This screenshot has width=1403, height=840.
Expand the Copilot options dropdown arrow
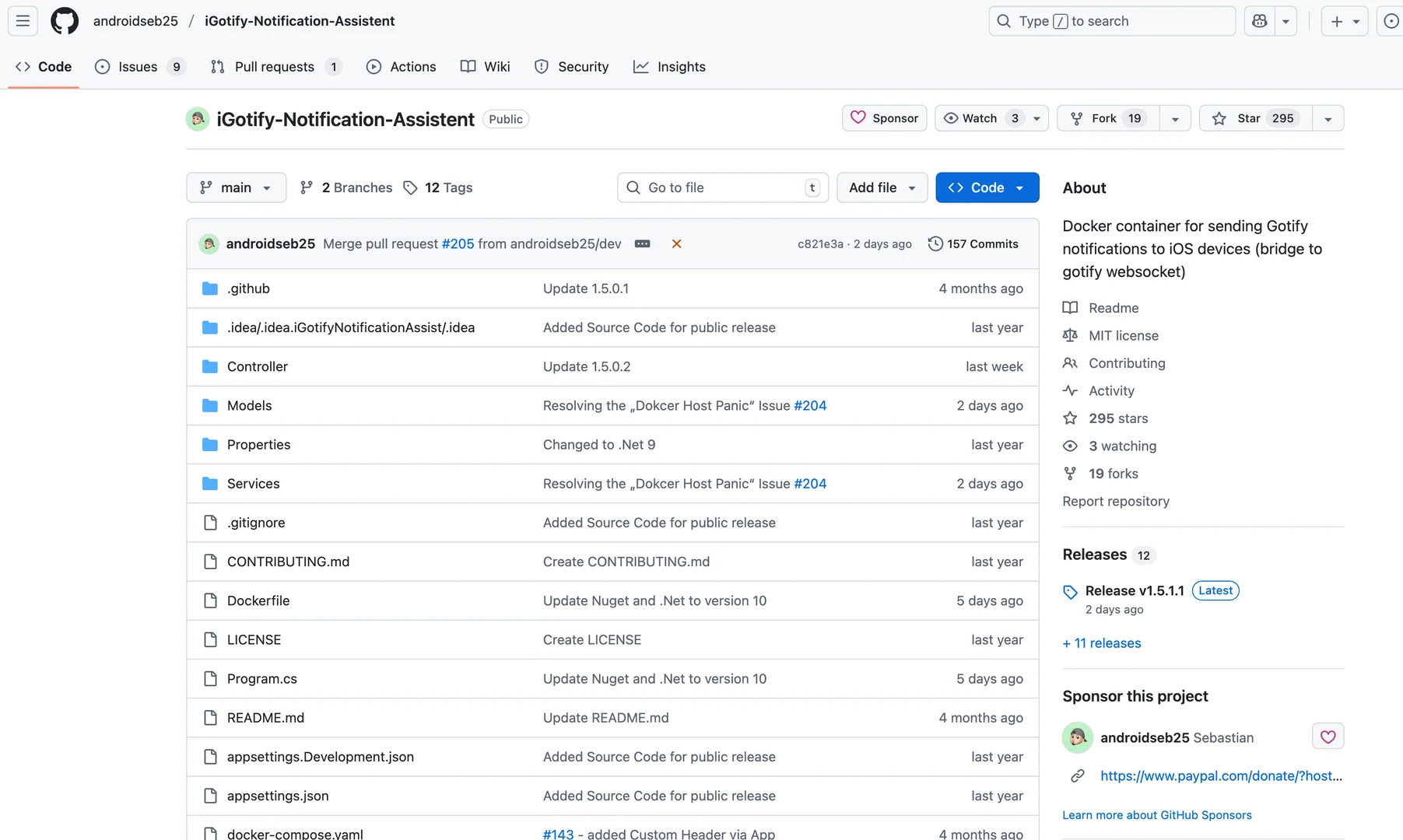pos(1285,21)
